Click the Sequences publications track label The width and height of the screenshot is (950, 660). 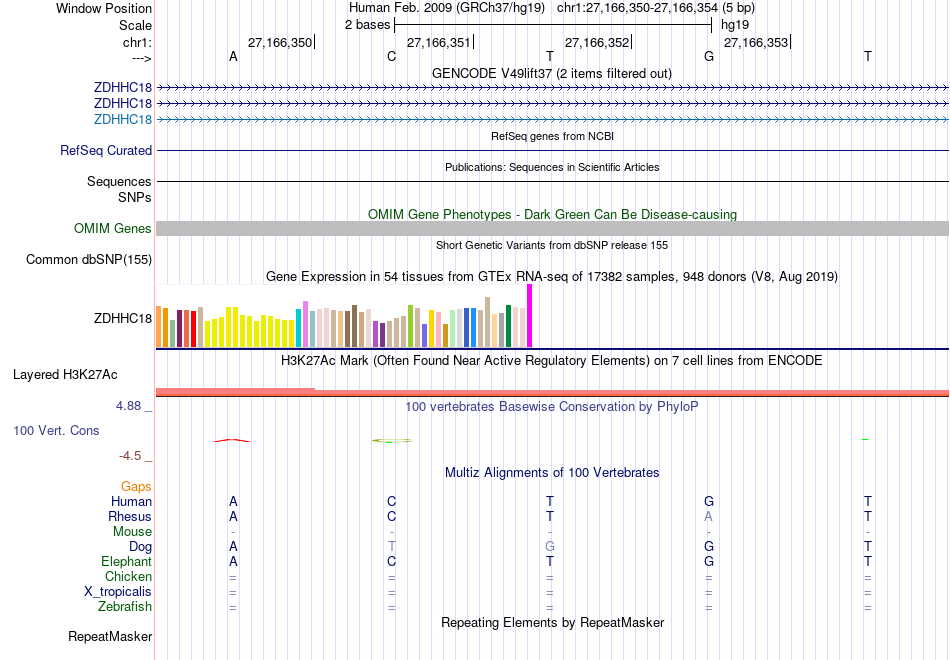(x=119, y=181)
